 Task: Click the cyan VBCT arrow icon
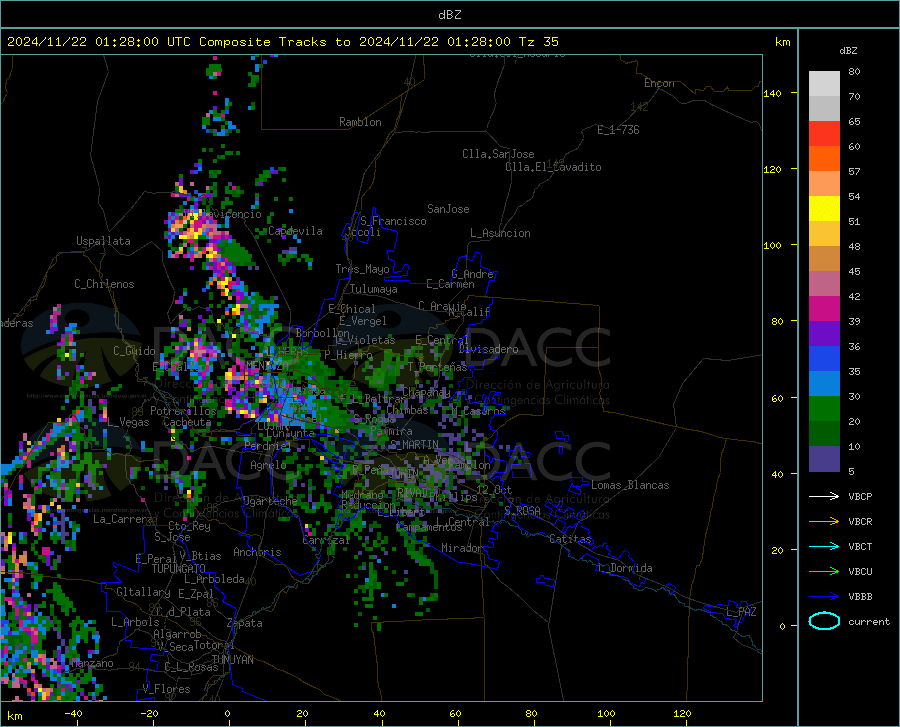824,546
